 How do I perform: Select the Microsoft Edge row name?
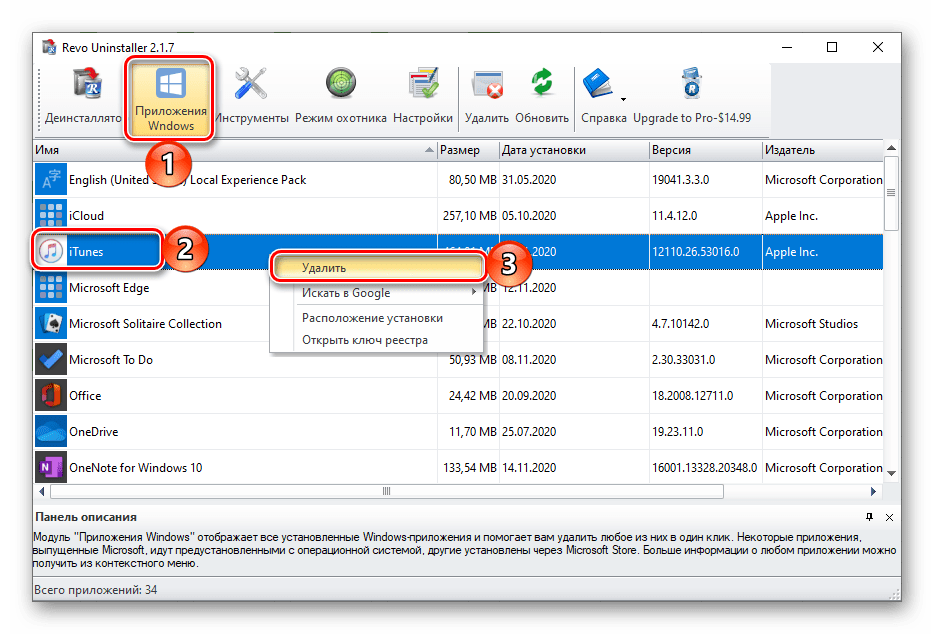109,288
